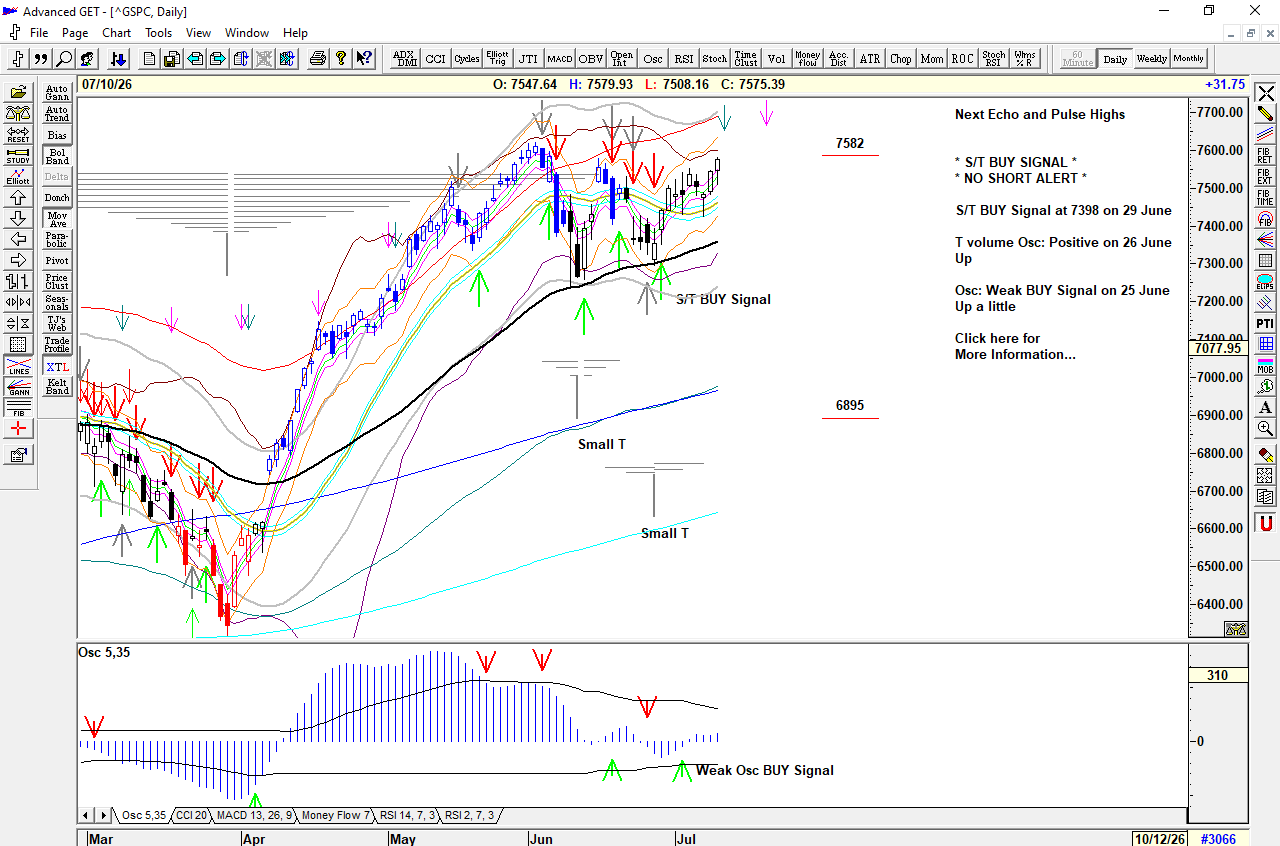Switch to the RSI 14, 7, 3 tab

click(408, 815)
